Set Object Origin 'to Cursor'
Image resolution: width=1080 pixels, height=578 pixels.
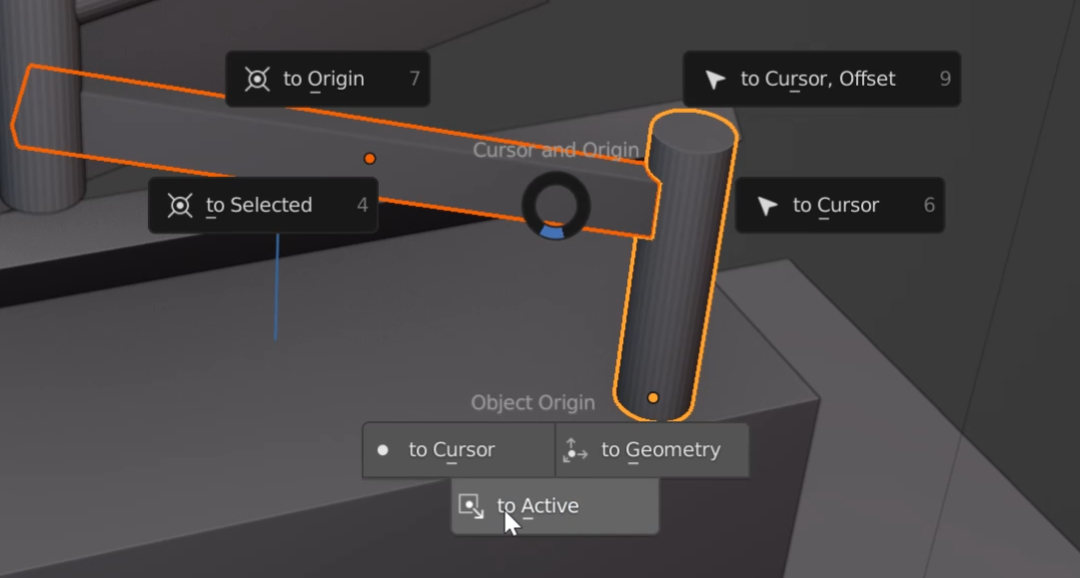pyautogui.click(x=459, y=450)
